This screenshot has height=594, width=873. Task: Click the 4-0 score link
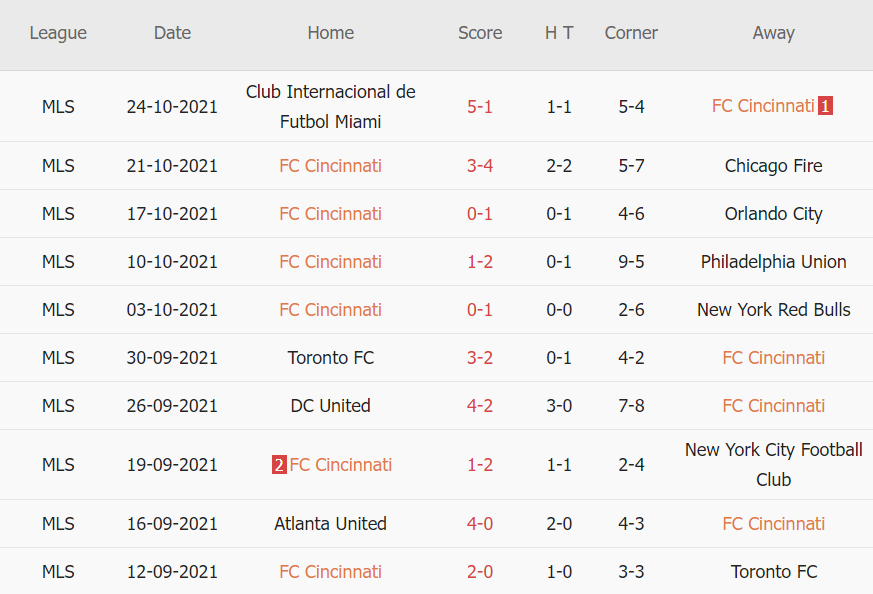[480, 524]
